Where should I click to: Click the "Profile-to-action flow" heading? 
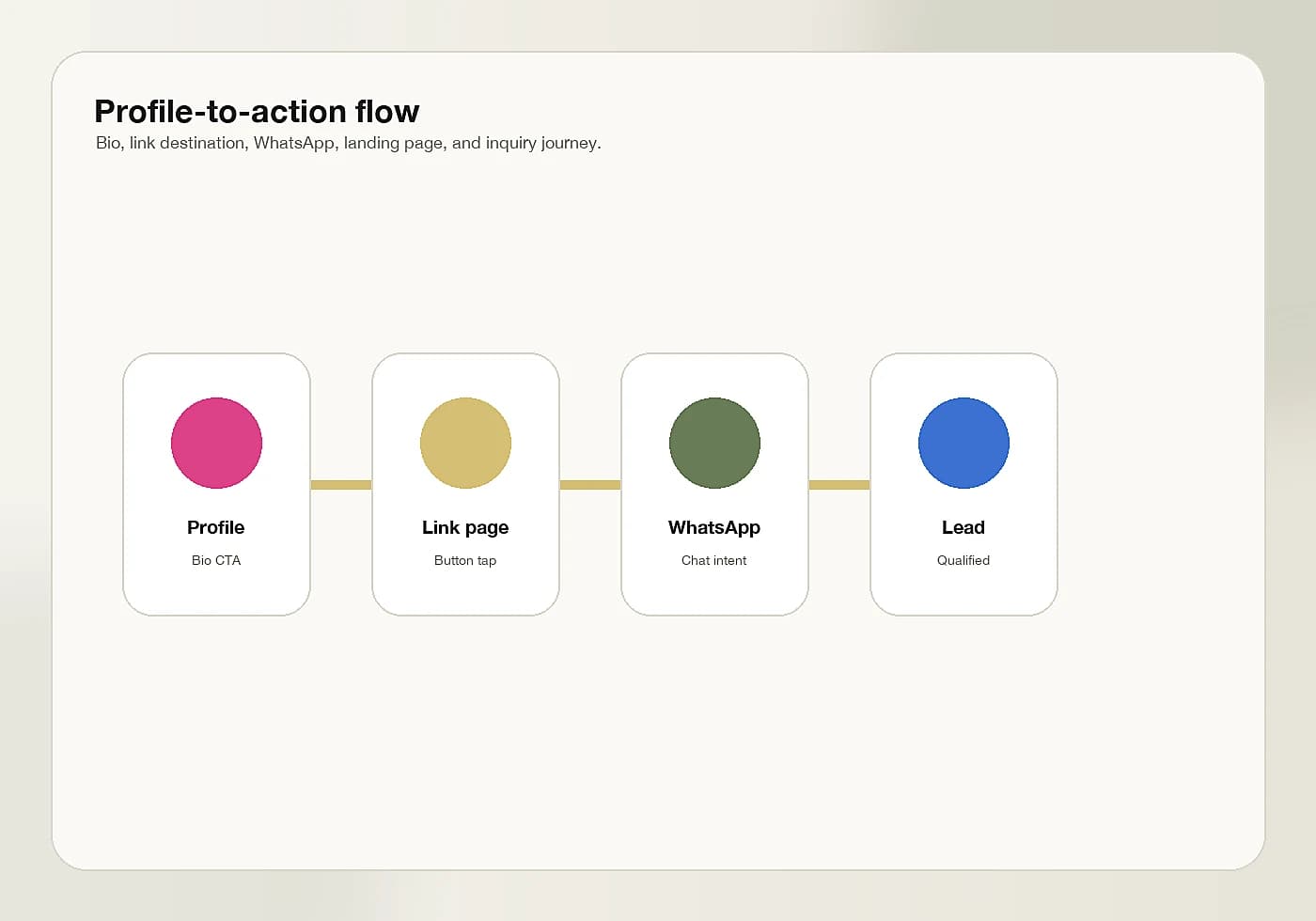[x=257, y=111]
